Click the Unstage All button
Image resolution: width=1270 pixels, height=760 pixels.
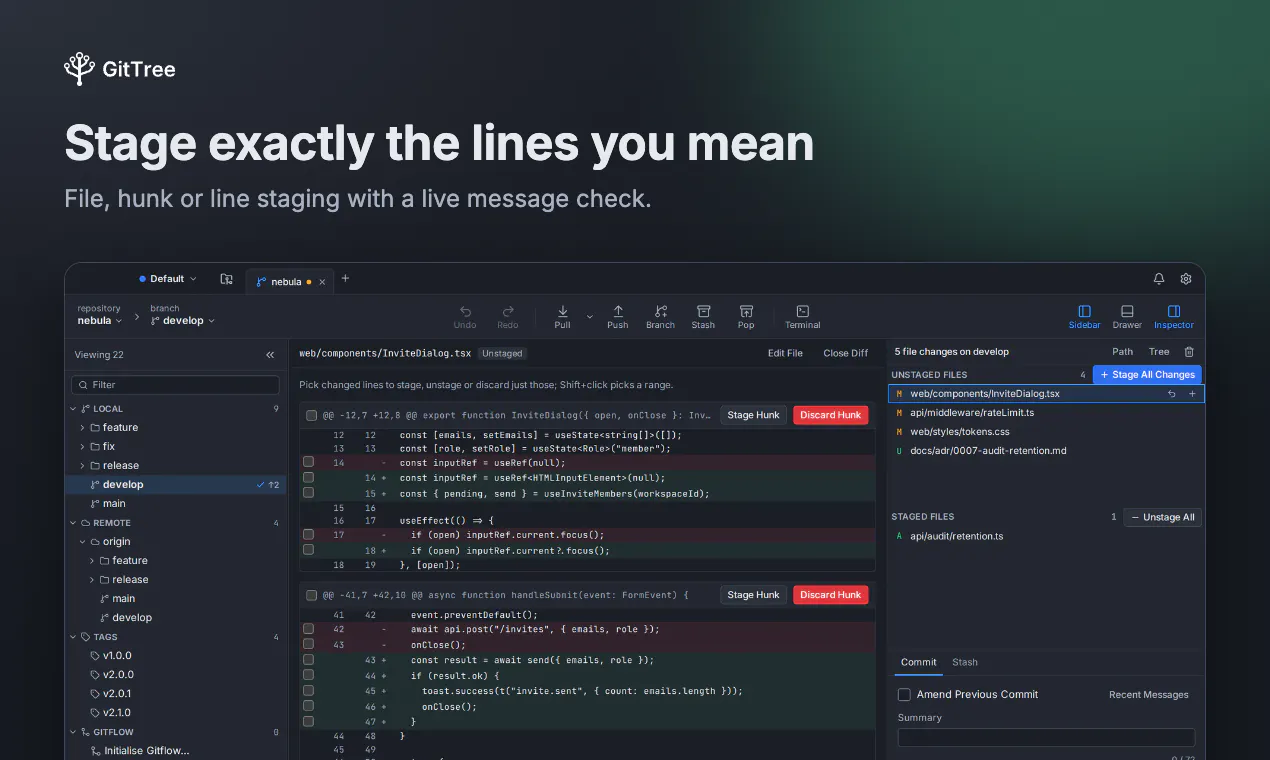1162,517
